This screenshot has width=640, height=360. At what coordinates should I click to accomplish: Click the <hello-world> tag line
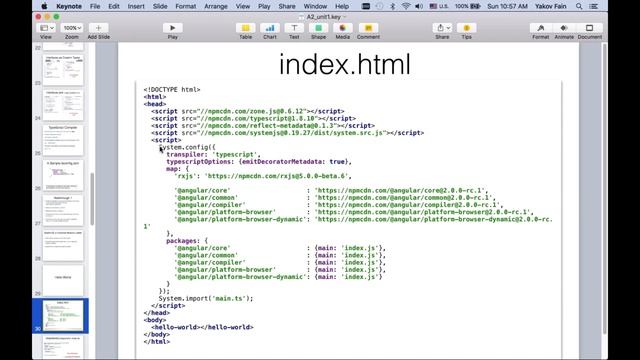pos(202,327)
